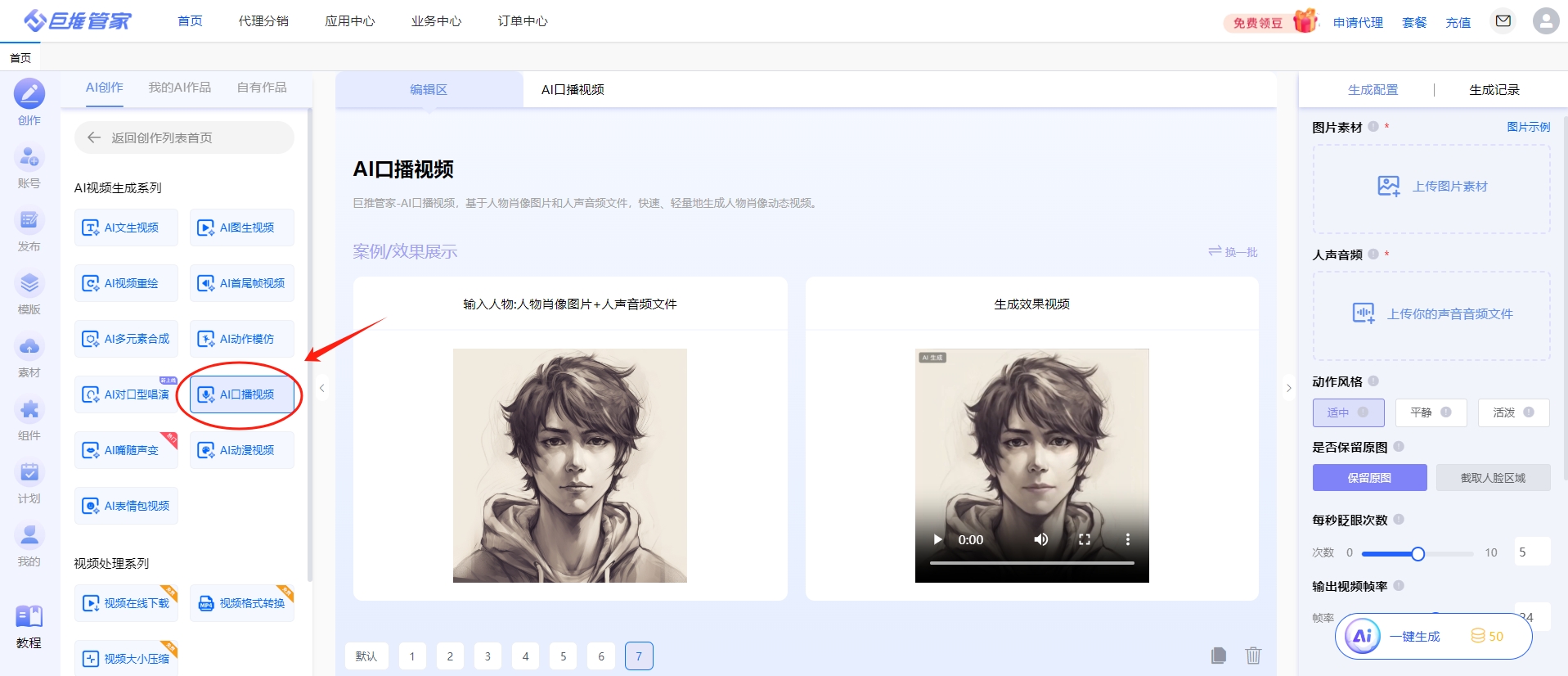Choose 保留原图 option
Image resolution: width=1568 pixels, height=676 pixels.
point(1369,478)
